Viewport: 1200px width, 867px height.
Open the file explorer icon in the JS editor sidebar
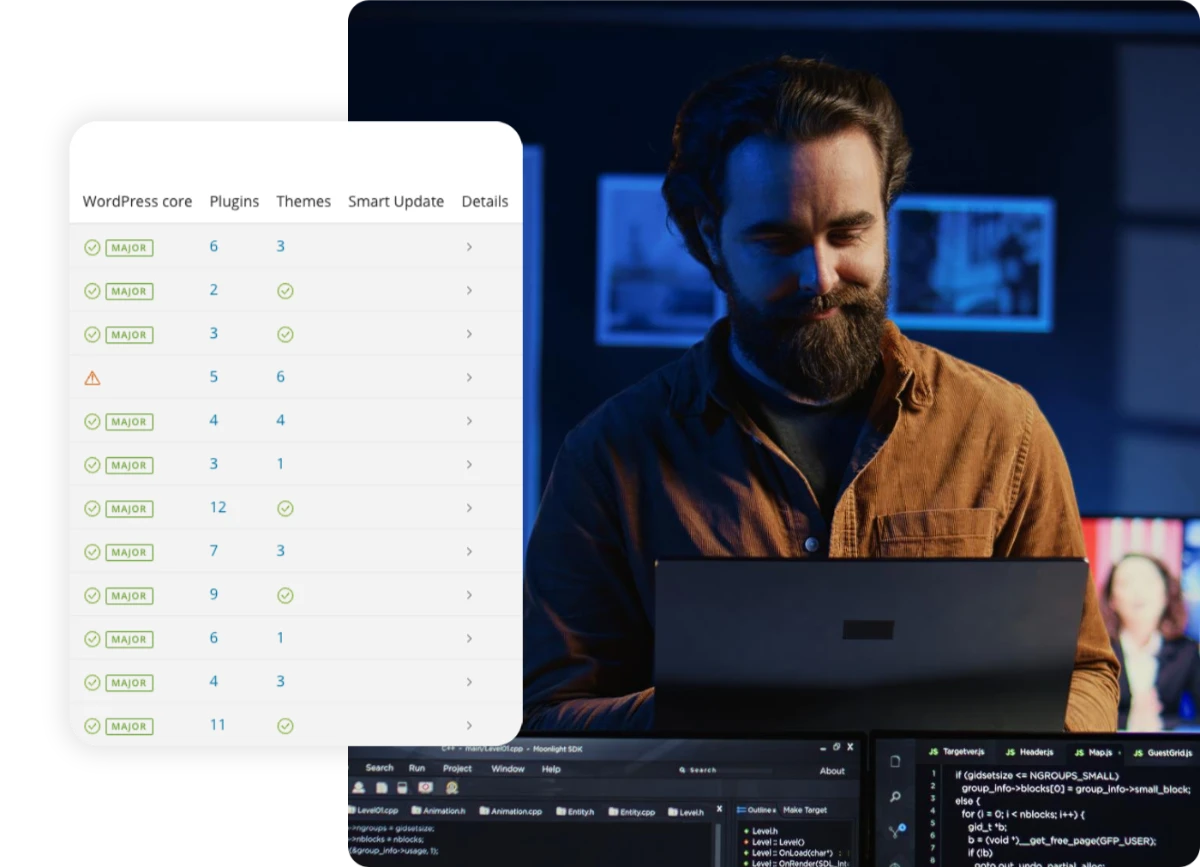[895, 762]
